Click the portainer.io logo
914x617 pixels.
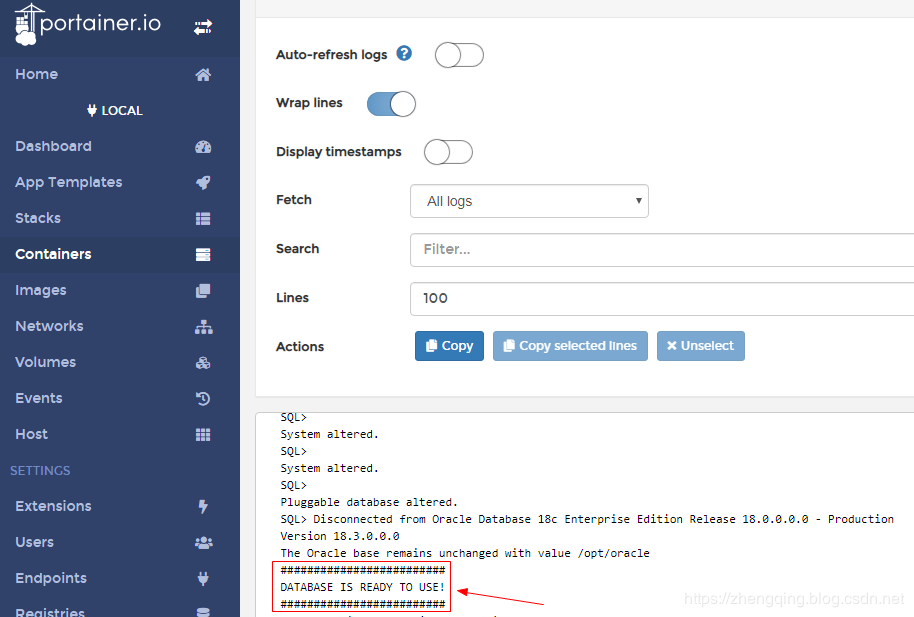coord(87,24)
